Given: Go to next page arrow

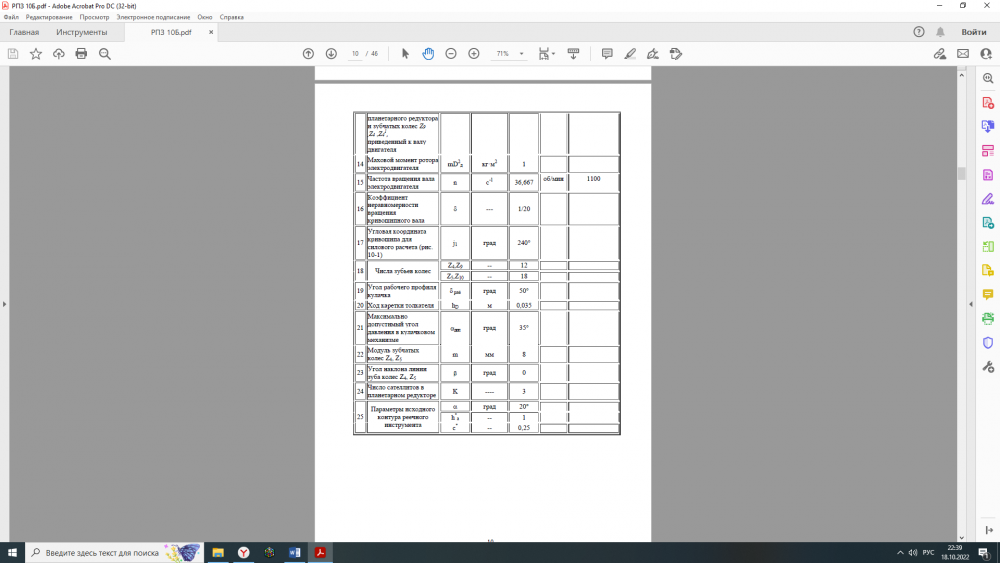Looking at the screenshot, I should [331, 54].
